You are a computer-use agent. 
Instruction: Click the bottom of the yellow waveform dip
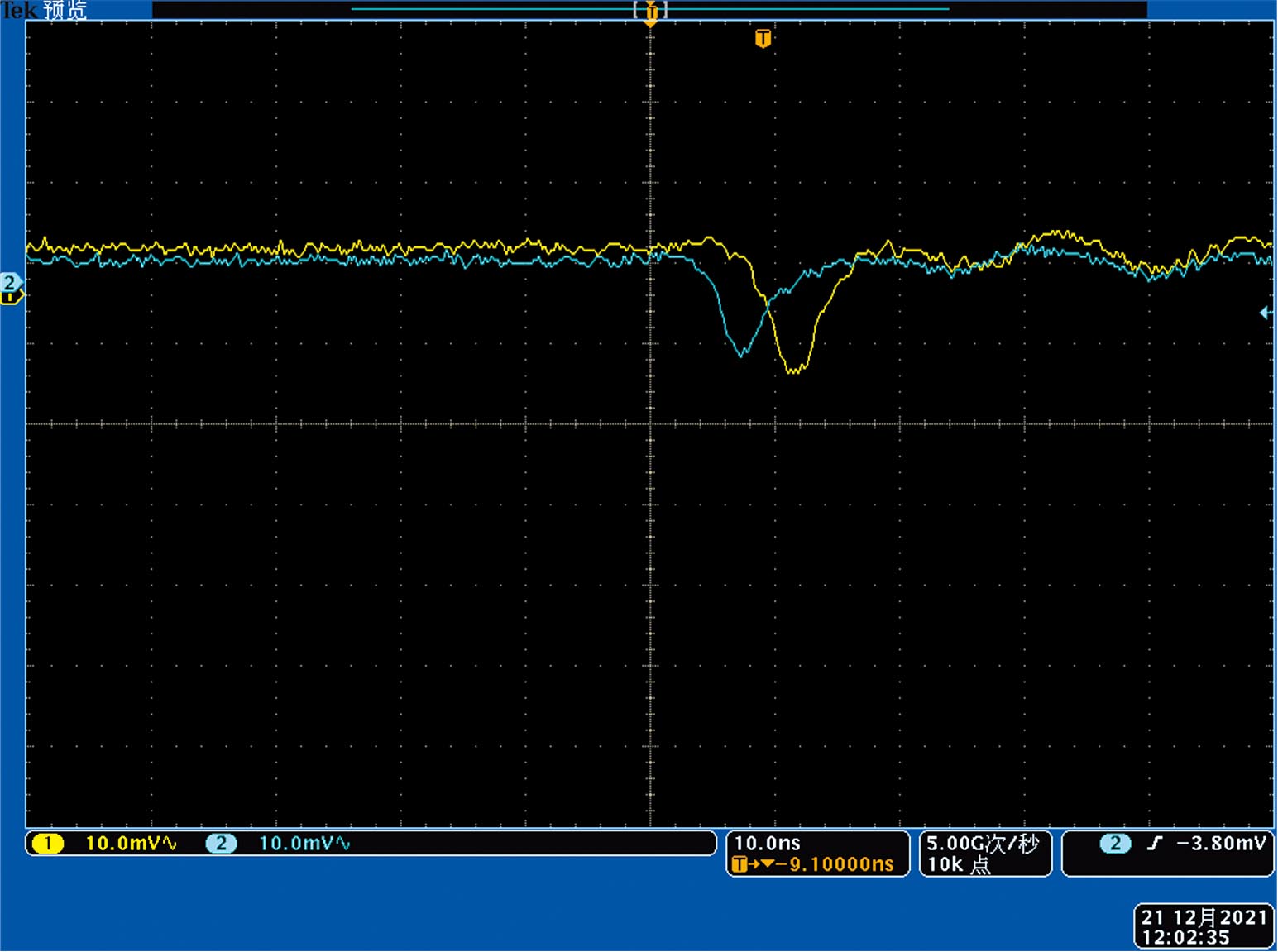[794, 371]
